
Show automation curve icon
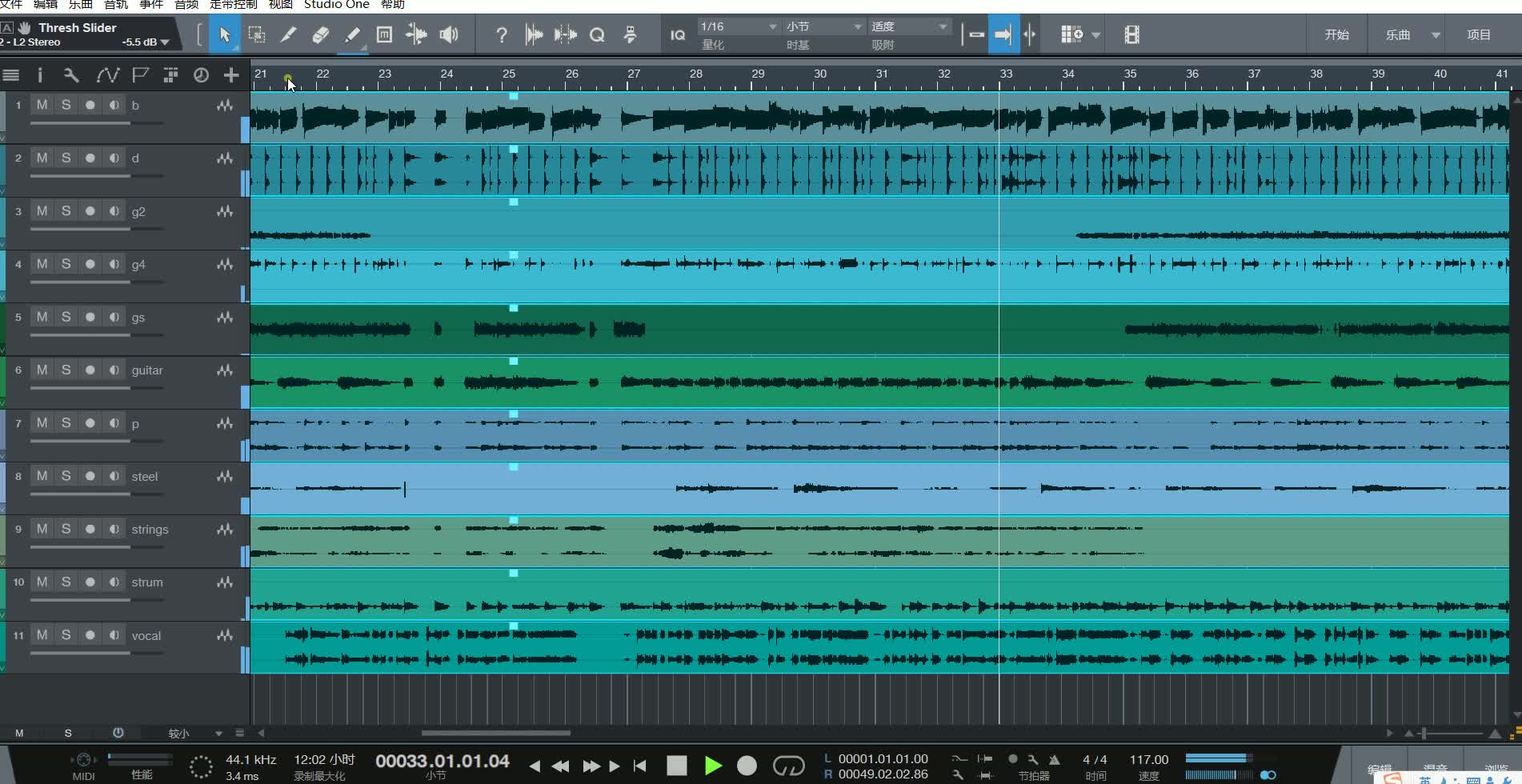point(107,75)
